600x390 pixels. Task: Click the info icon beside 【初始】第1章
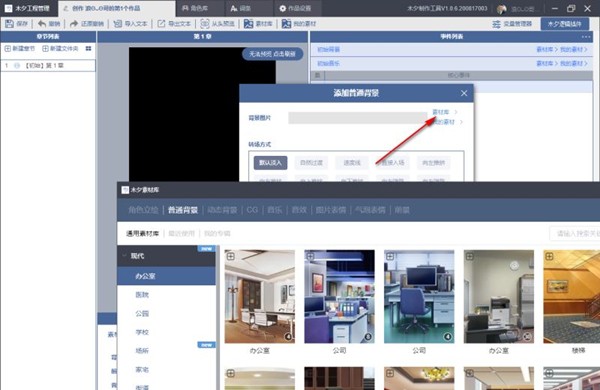[17, 65]
